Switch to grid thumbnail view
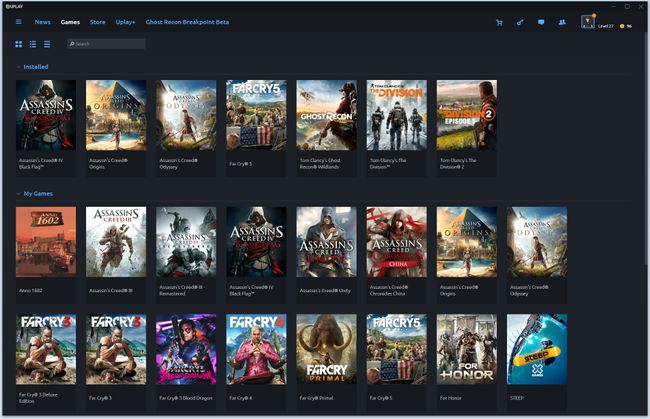Screen dimensions: 650x419 pos(19,44)
